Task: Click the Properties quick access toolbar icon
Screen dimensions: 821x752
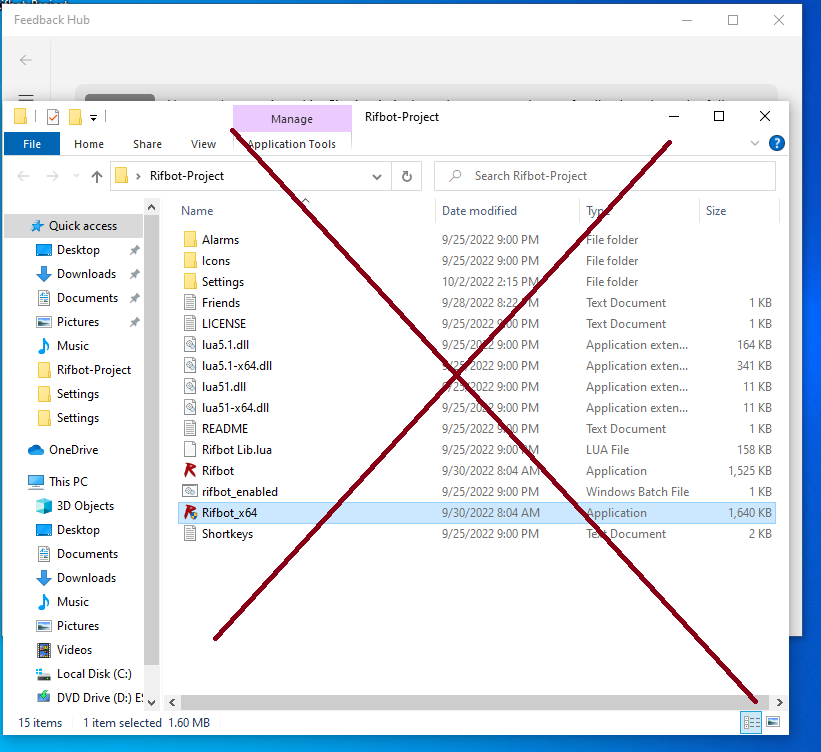Action: (x=53, y=117)
